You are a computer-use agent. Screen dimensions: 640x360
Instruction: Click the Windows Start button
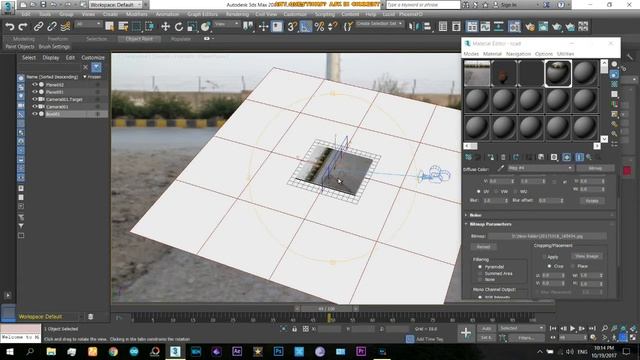coord(9,351)
